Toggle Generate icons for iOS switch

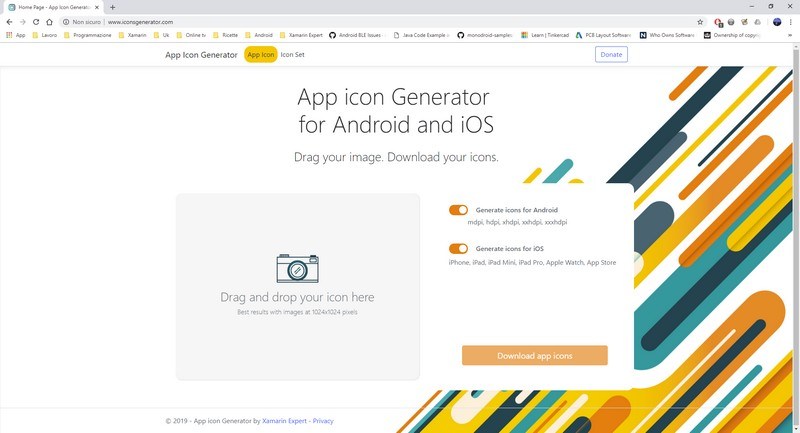pos(458,248)
